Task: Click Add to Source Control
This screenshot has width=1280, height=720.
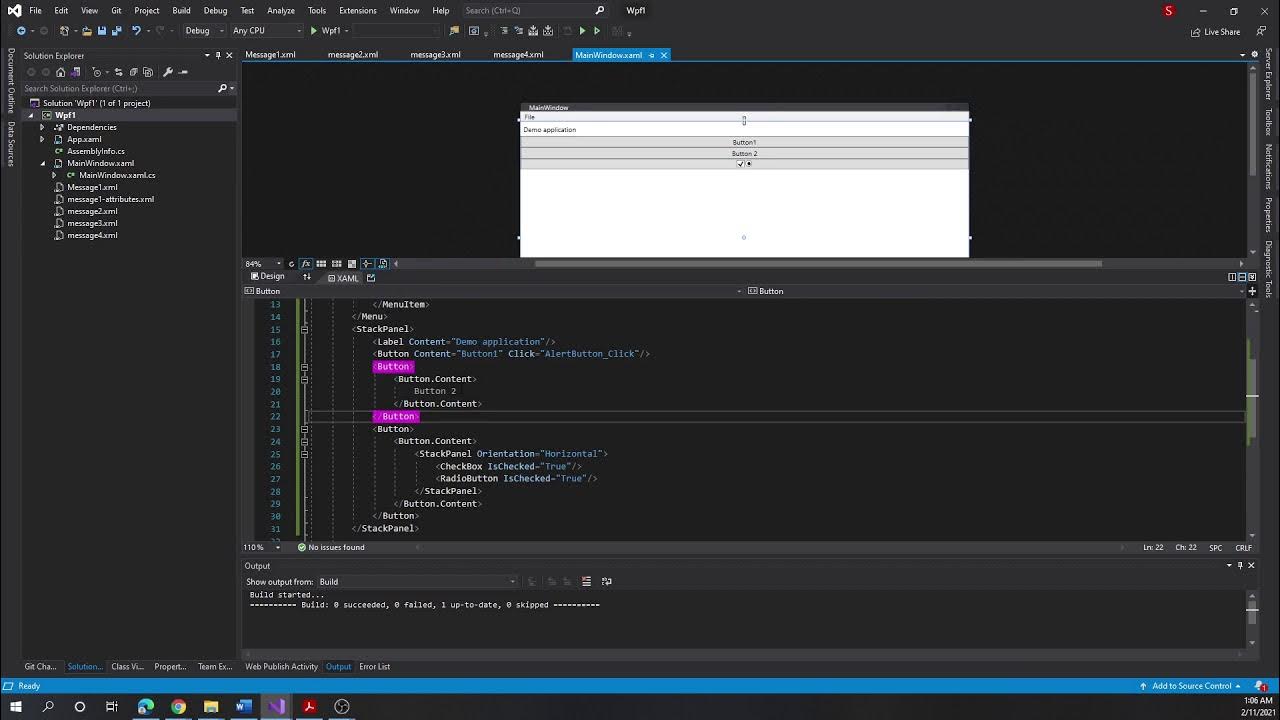Action: [x=1191, y=686]
